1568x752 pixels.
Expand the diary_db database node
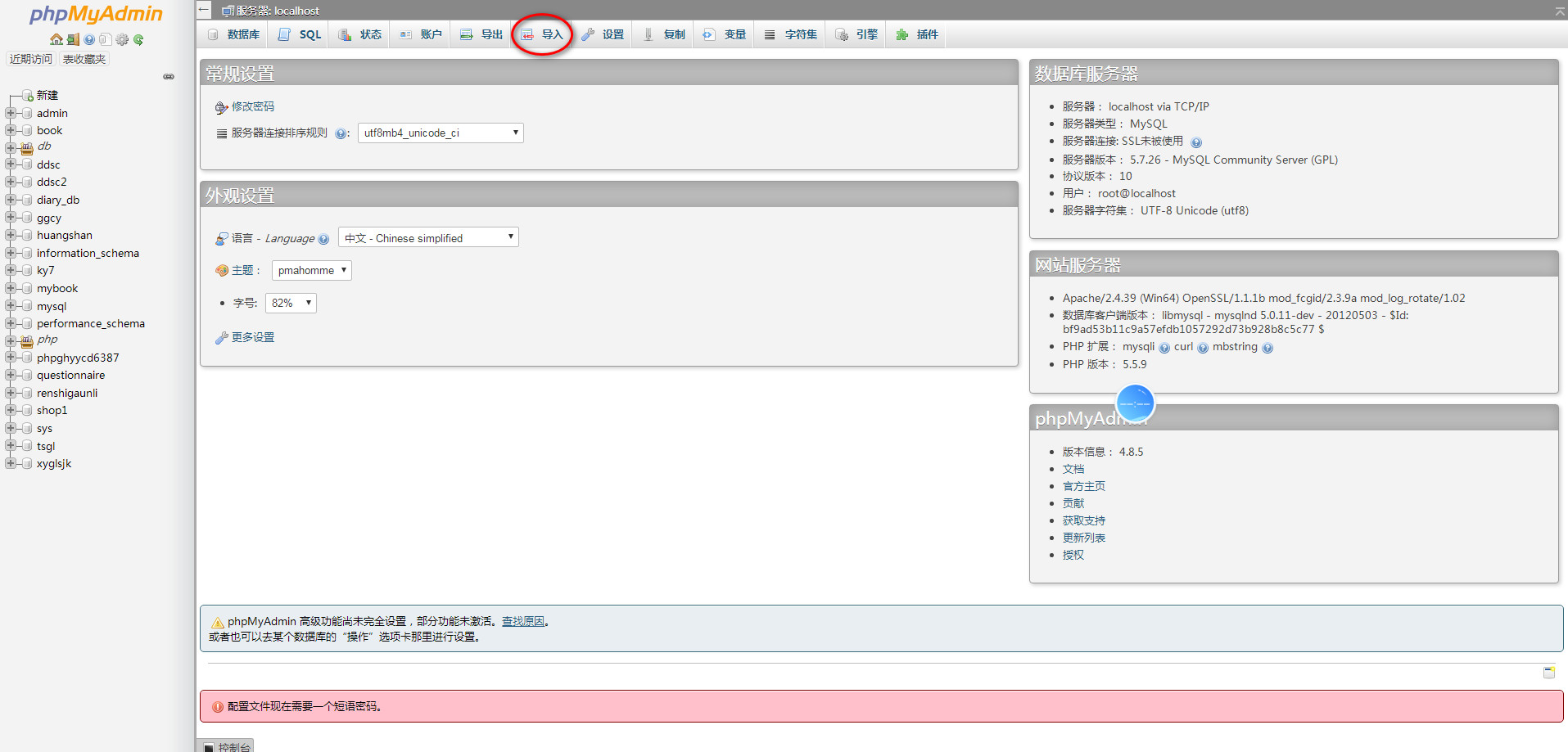click(11, 200)
